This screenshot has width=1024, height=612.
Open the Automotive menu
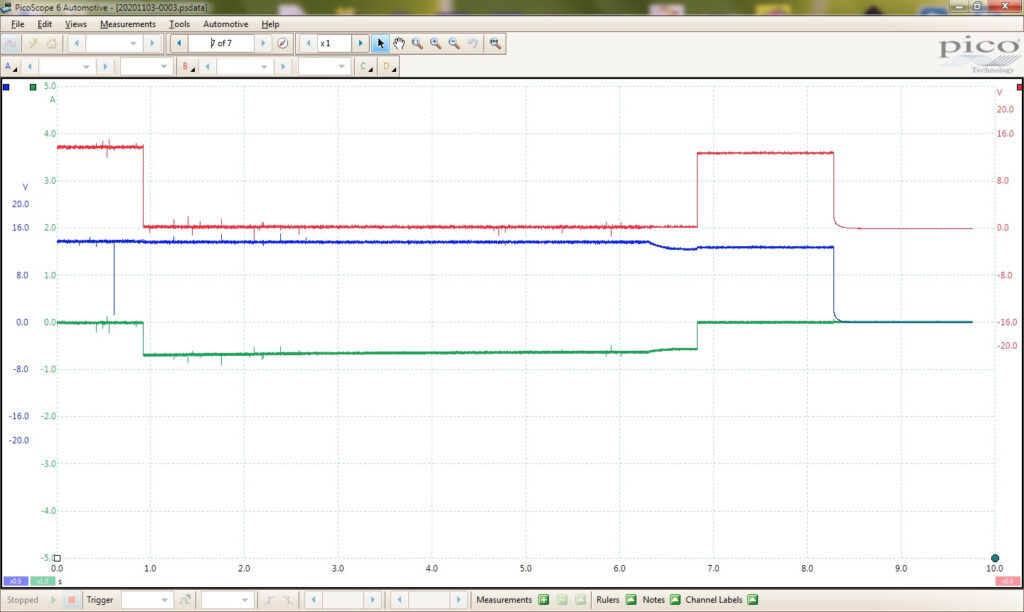[225, 24]
